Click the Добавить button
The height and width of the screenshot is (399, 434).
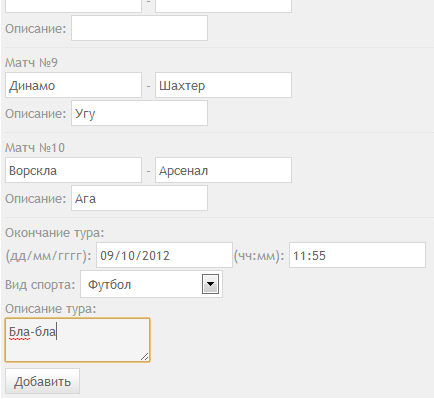pos(42,381)
